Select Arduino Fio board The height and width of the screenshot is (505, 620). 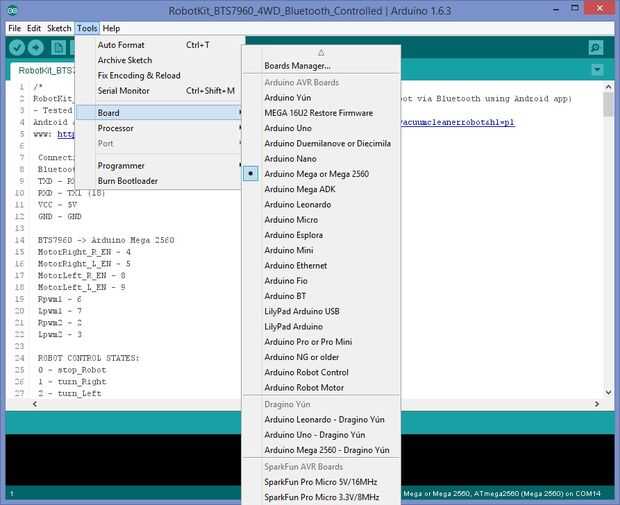pyautogui.click(x=321, y=281)
